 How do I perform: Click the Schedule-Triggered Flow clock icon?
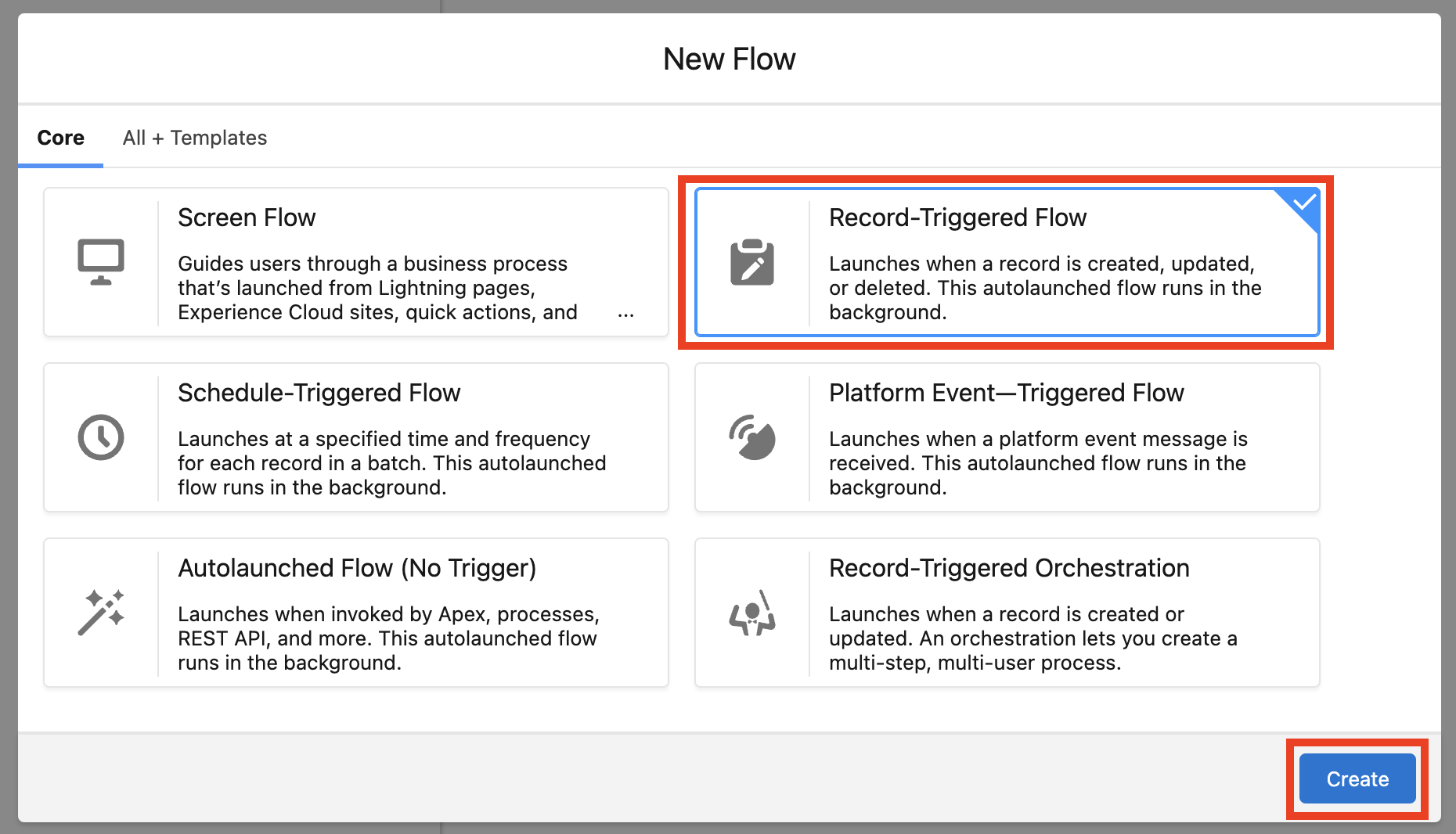tap(101, 437)
